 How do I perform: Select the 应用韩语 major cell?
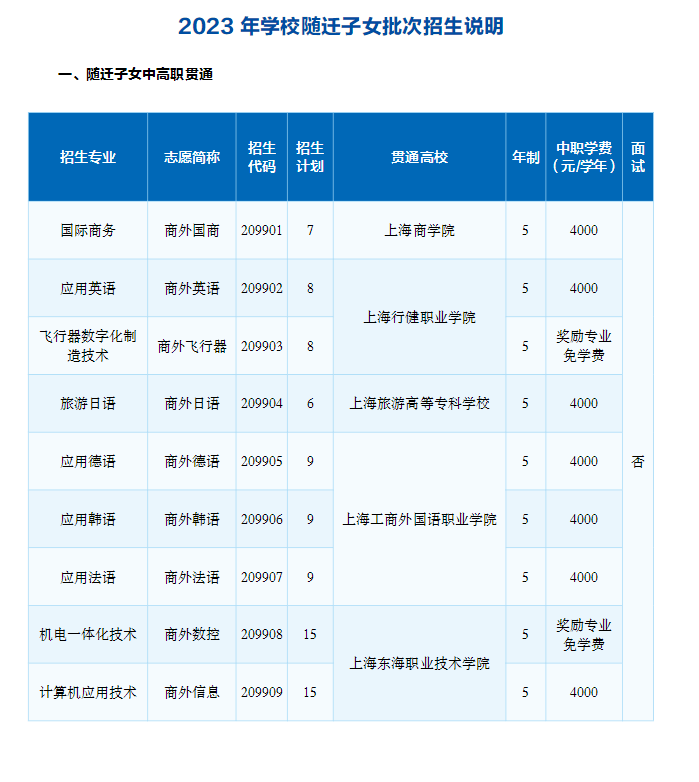click(88, 519)
